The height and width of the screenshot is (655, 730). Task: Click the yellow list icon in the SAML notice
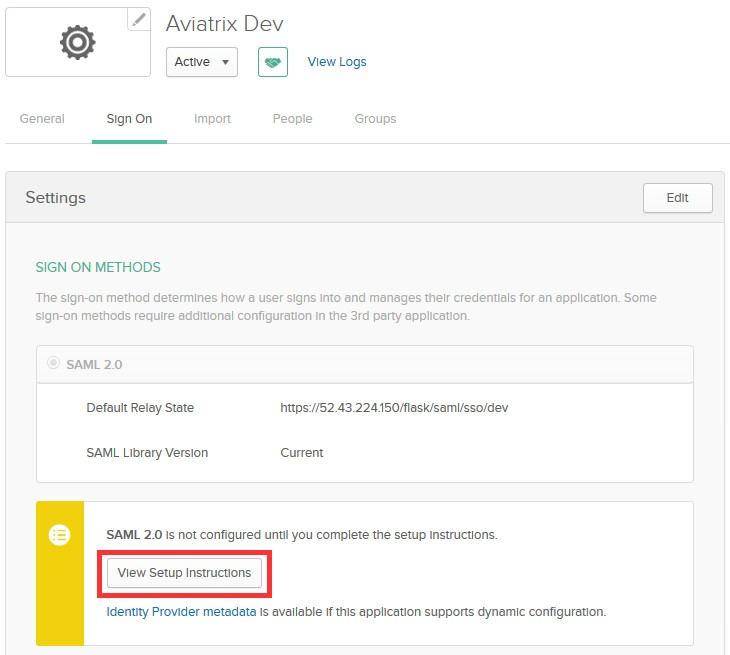click(60, 535)
